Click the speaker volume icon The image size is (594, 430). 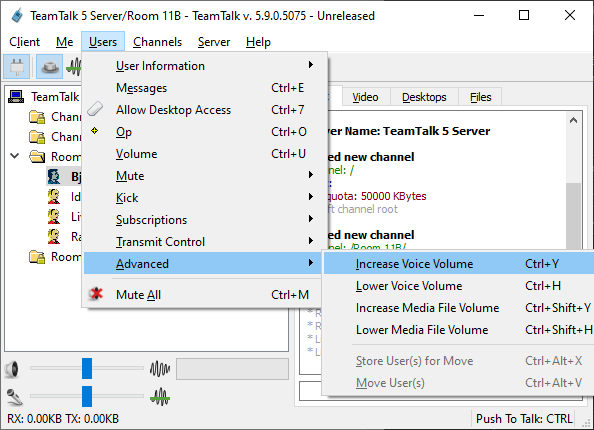[x=12, y=369]
